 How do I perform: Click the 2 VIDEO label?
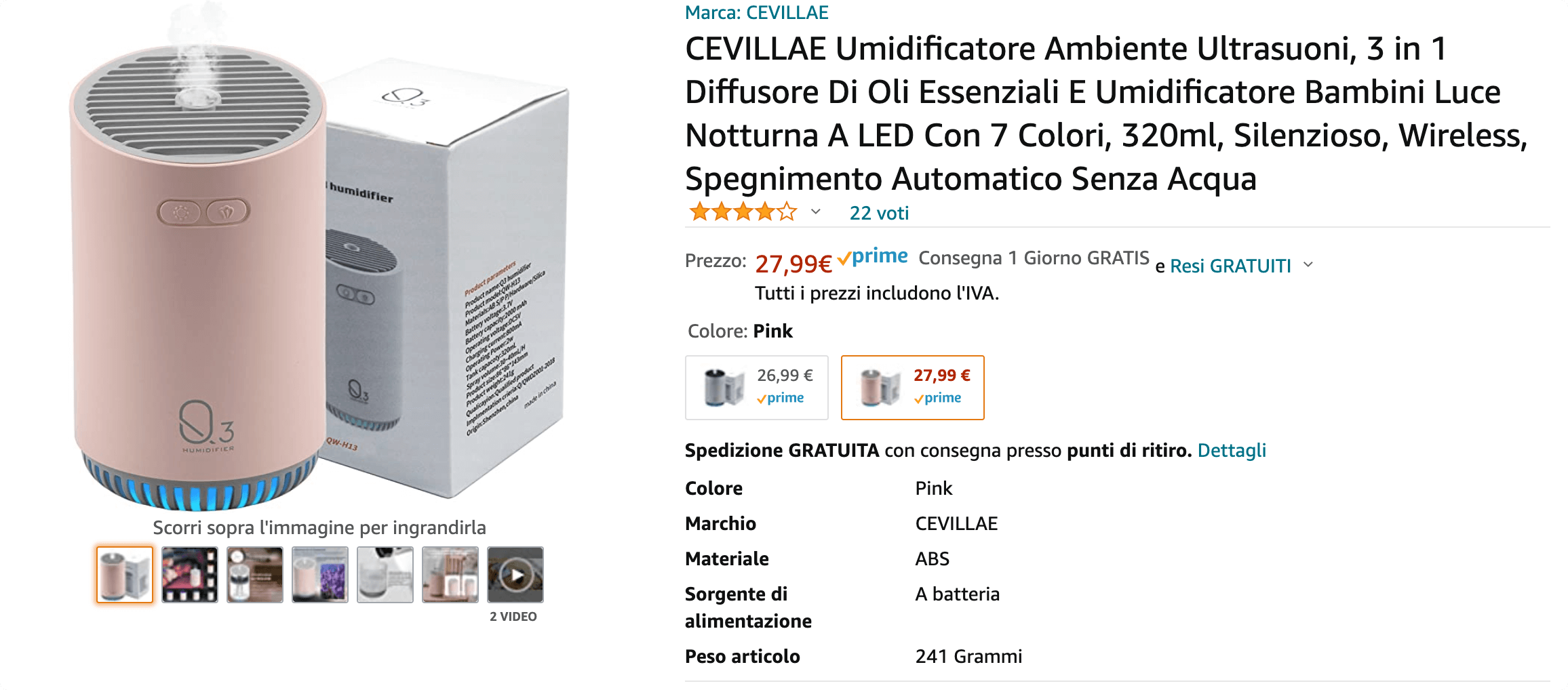click(513, 617)
